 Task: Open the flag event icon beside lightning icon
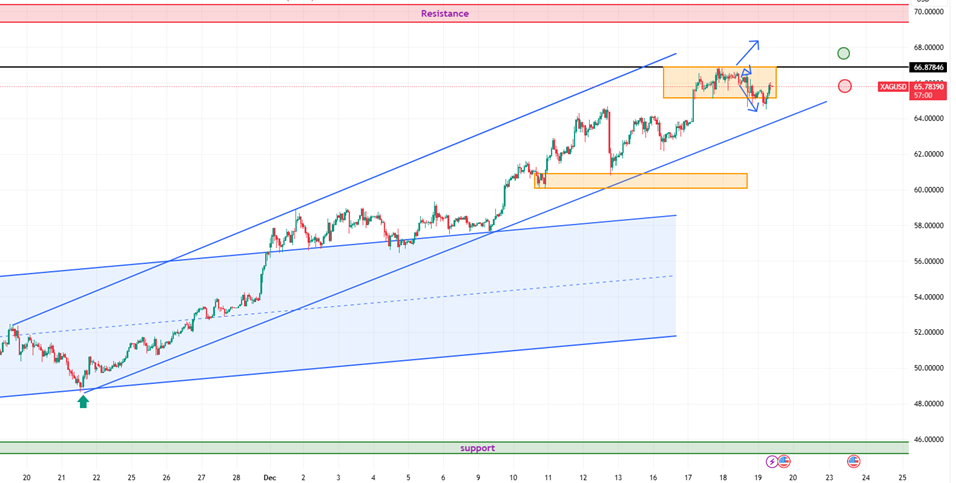coord(784,461)
